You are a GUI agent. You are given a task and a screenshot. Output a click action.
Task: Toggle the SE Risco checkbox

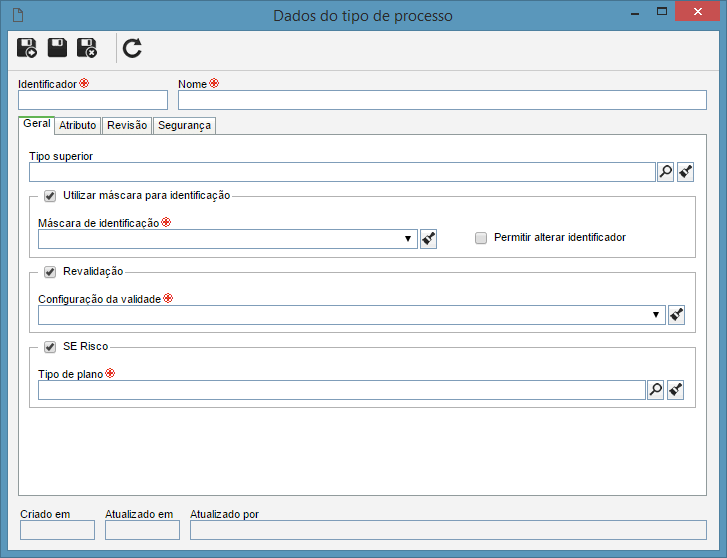pyautogui.click(x=50, y=347)
